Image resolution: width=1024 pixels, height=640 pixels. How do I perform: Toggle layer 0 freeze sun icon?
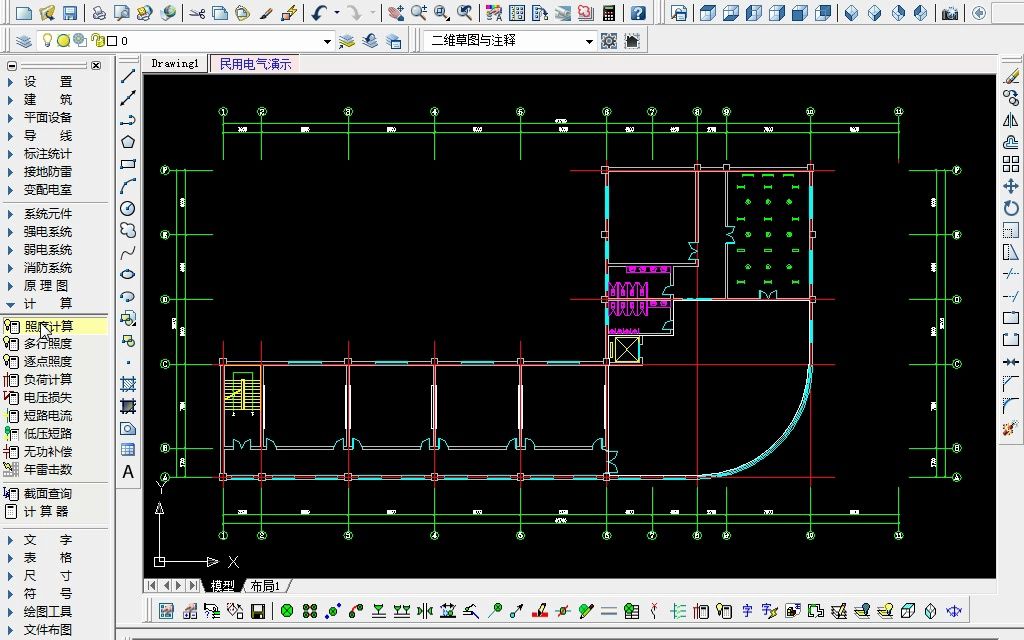[63, 40]
